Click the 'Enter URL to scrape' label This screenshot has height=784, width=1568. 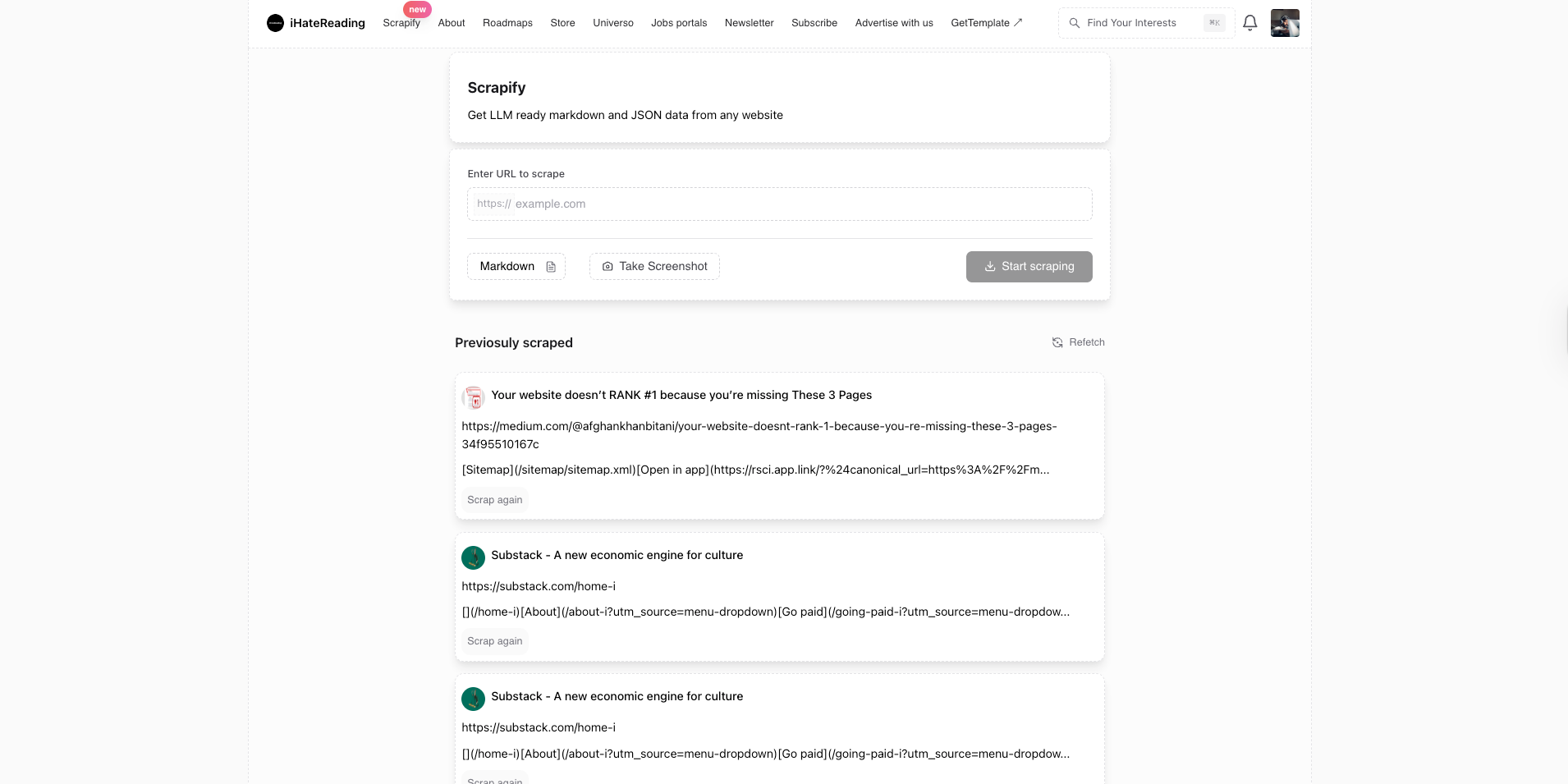[516, 174]
